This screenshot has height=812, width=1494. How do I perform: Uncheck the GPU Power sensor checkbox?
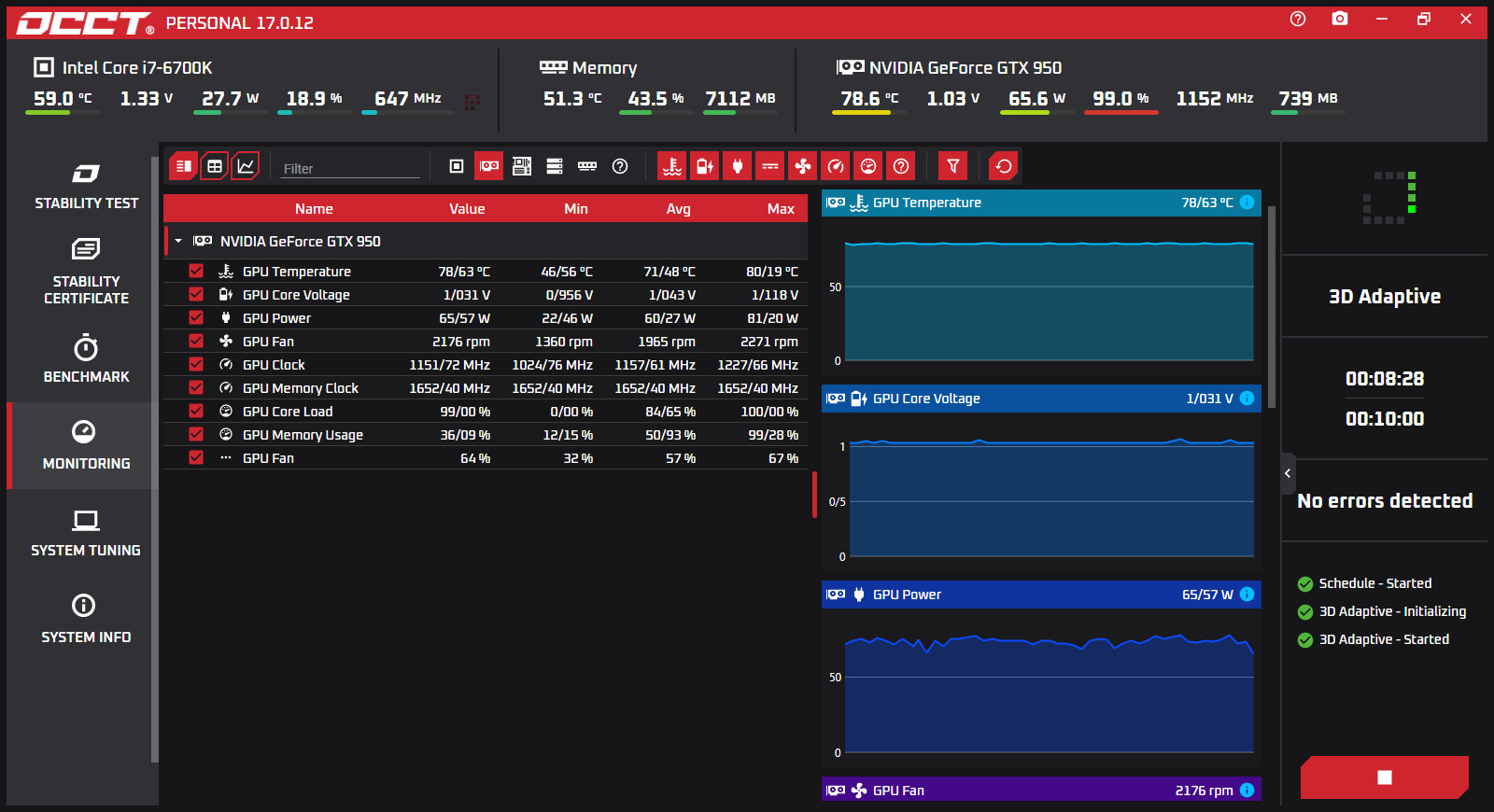click(196, 317)
